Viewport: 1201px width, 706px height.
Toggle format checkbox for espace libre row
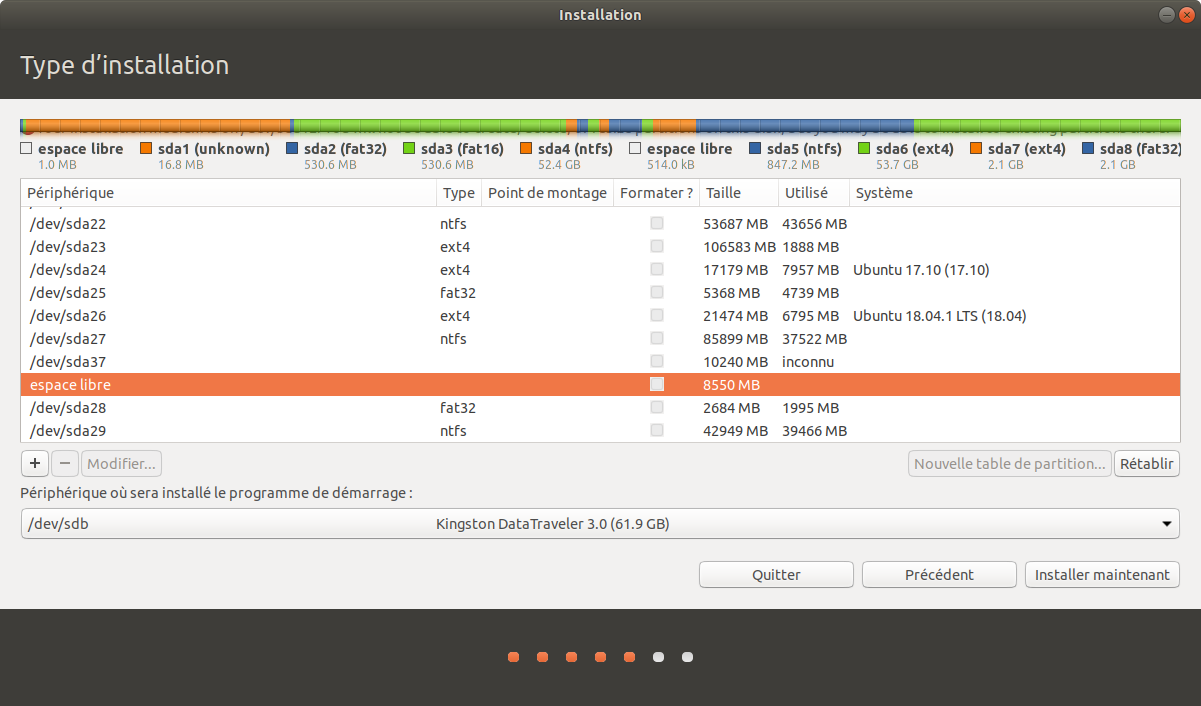[657, 385]
